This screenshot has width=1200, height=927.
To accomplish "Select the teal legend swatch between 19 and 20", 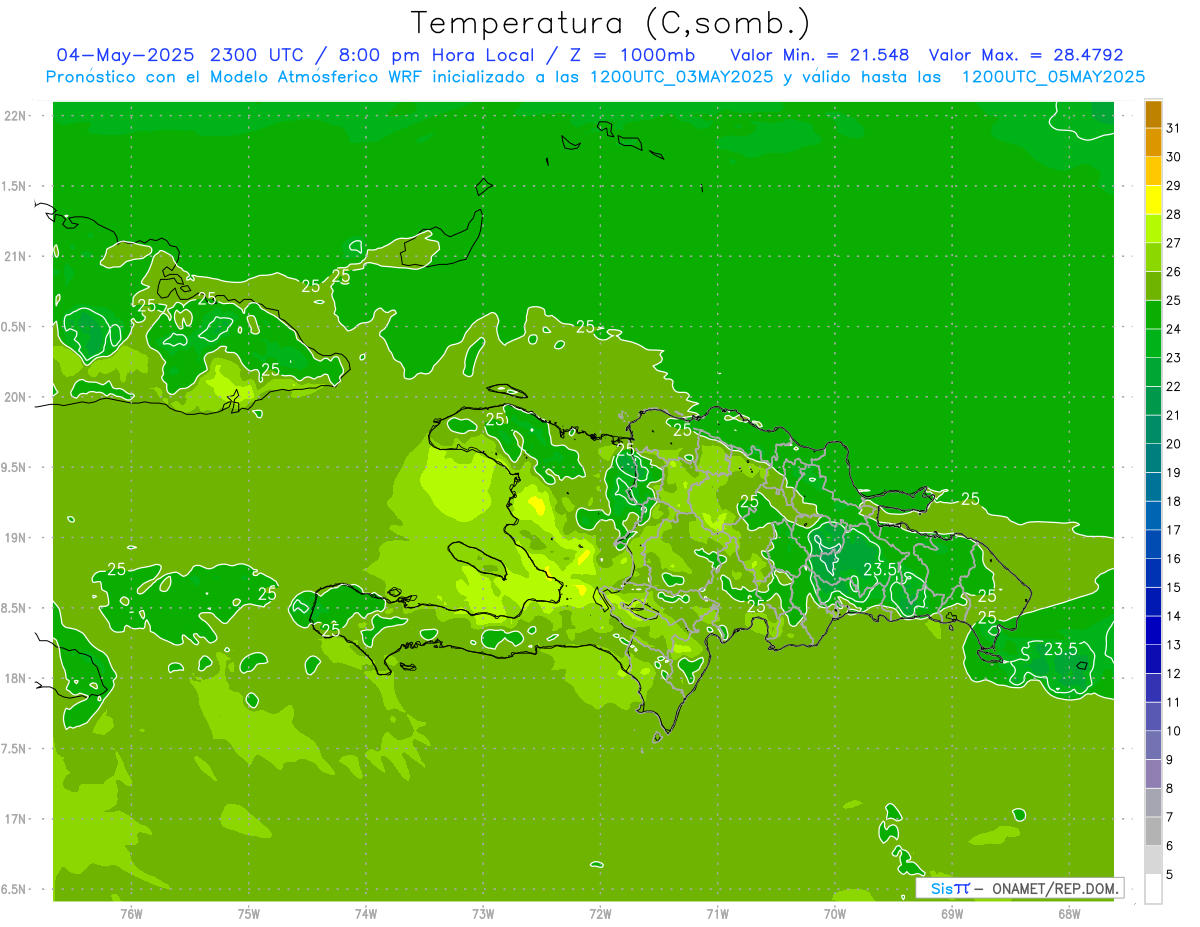I will pyautogui.click(x=1153, y=458).
